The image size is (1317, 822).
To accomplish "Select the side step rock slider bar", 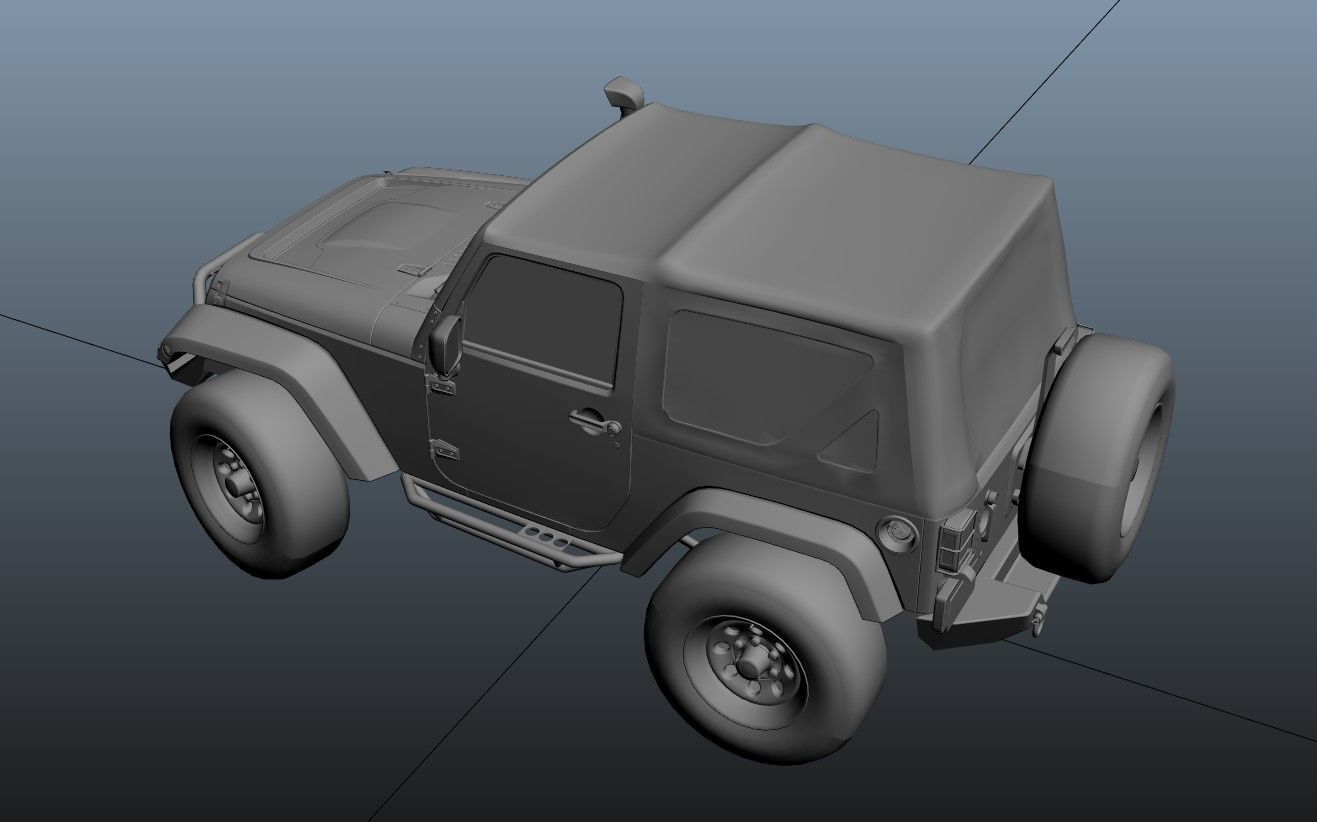I will (x=510, y=525).
